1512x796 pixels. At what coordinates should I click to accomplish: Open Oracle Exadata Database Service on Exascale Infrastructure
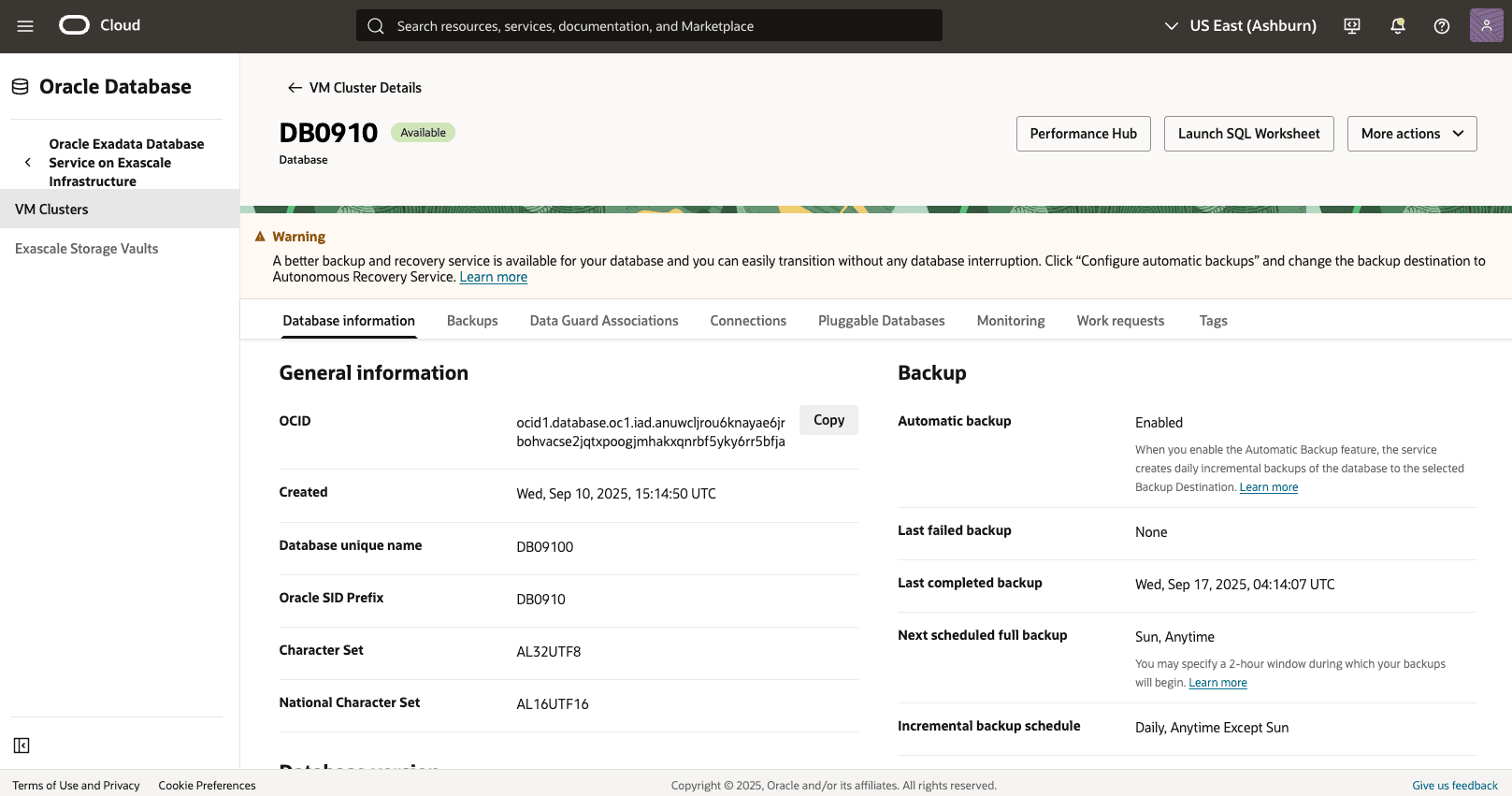coord(126,163)
